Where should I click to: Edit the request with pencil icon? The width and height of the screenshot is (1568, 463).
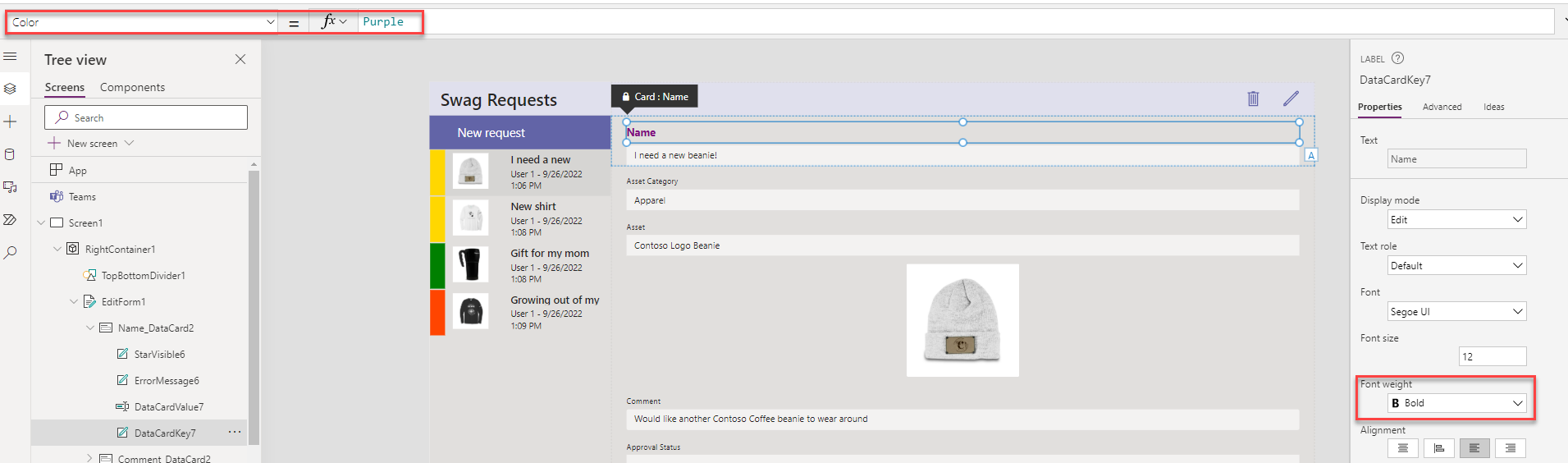coord(1291,99)
